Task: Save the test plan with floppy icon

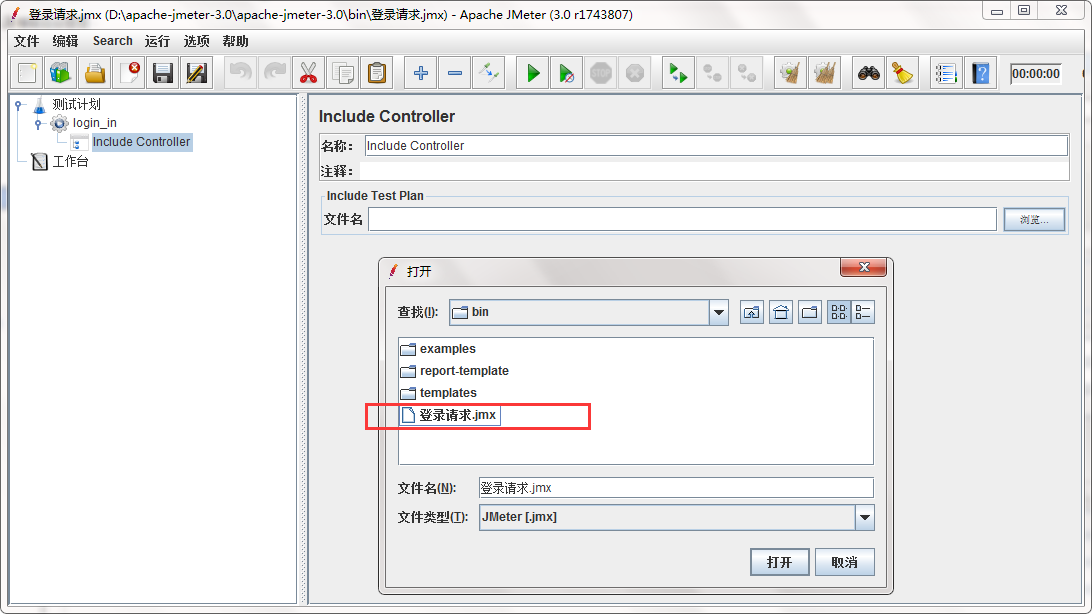Action: pyautogui.click(x=163, y=72)
